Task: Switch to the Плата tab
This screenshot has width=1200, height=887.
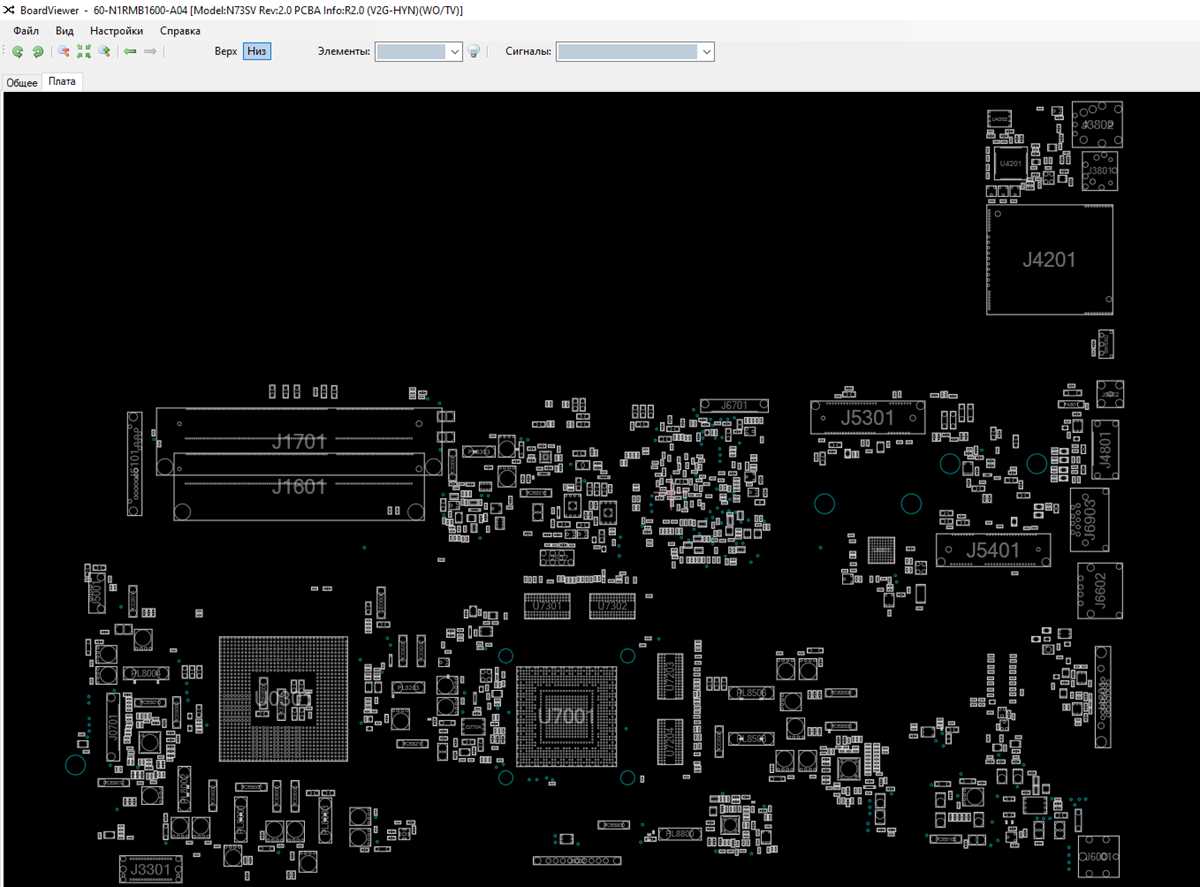Action: [x=62, y=82]
